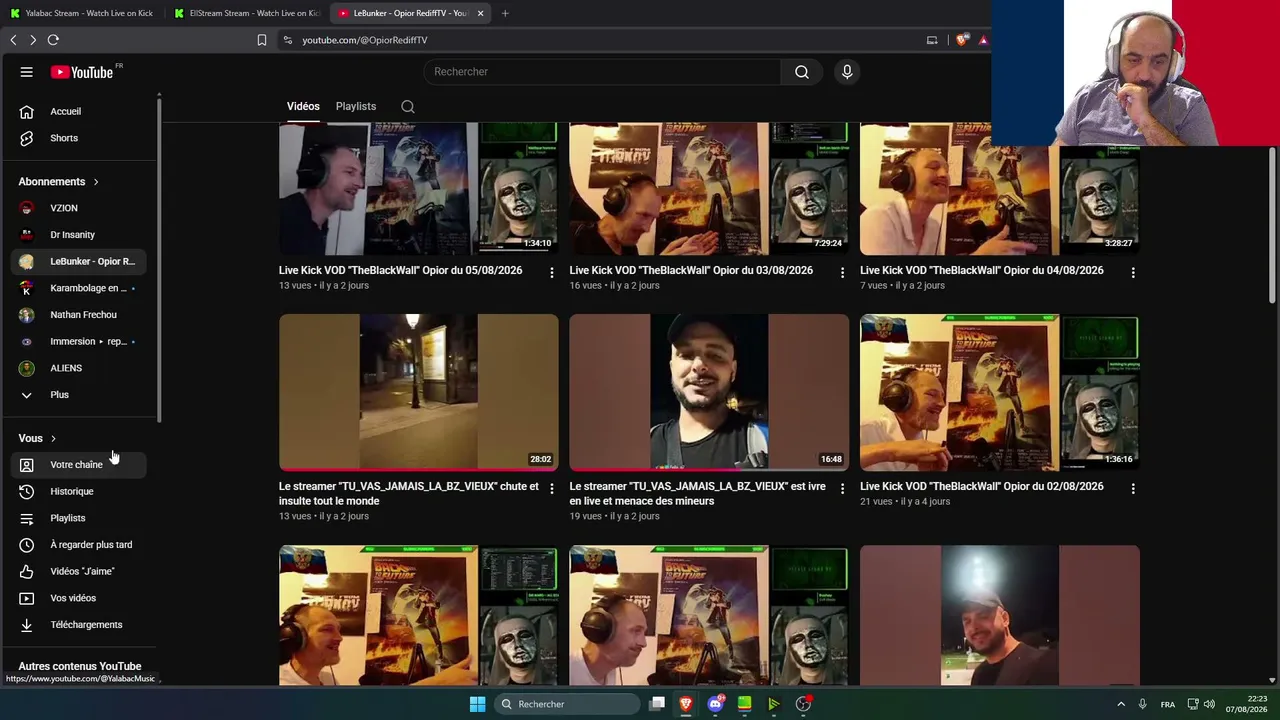Expand Plus to show more subscriptions
Viewport: 1280px width, 720px height.
[x=80, y=395]
